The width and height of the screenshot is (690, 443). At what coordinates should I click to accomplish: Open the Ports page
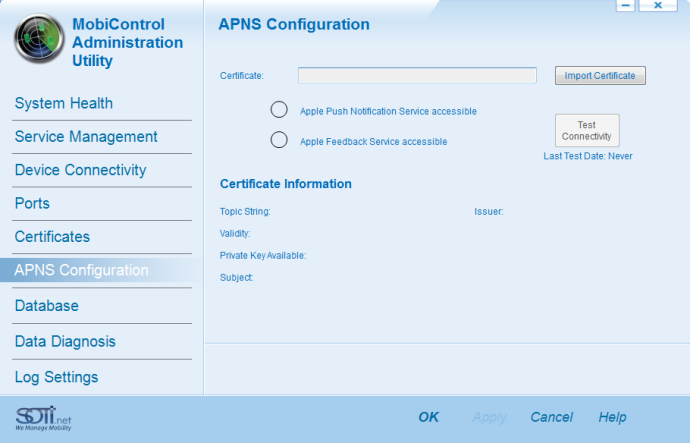(32, 203)
